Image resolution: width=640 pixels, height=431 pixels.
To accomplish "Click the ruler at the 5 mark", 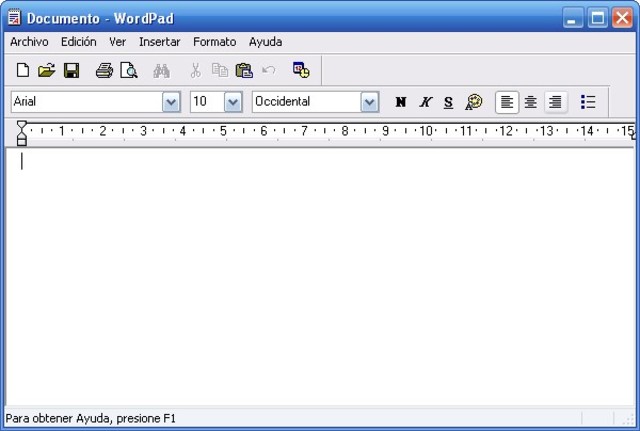I will tap(223, 131).
